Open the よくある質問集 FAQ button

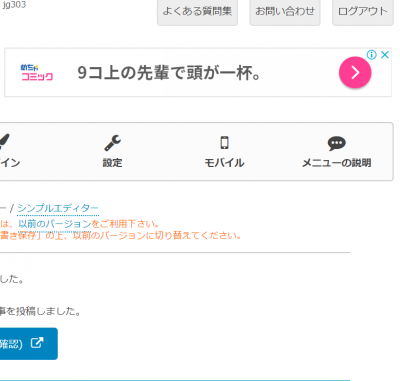click(x=197, y=12)
